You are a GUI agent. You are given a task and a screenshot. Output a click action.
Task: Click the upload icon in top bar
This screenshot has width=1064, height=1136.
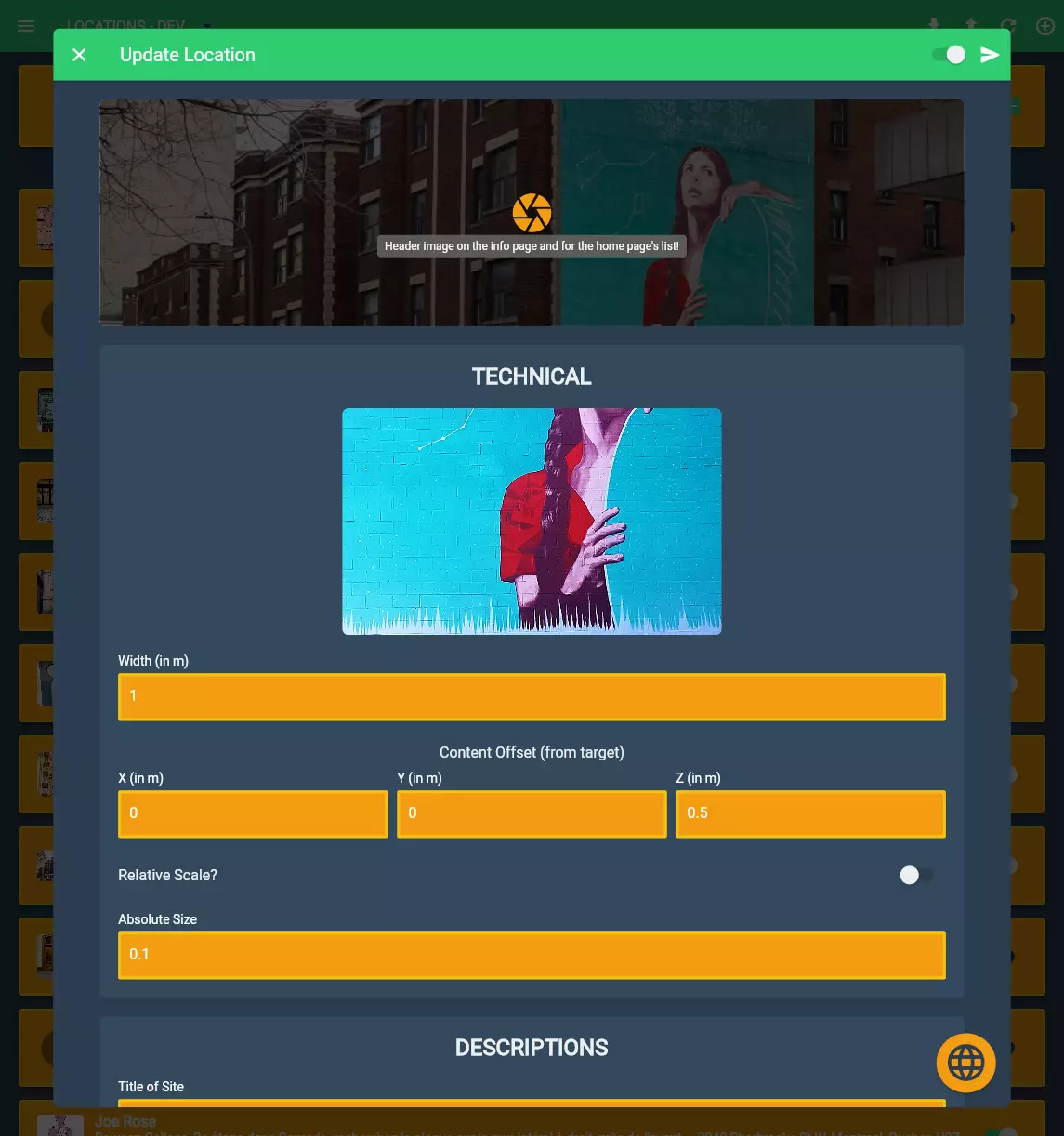coord(971,24)
